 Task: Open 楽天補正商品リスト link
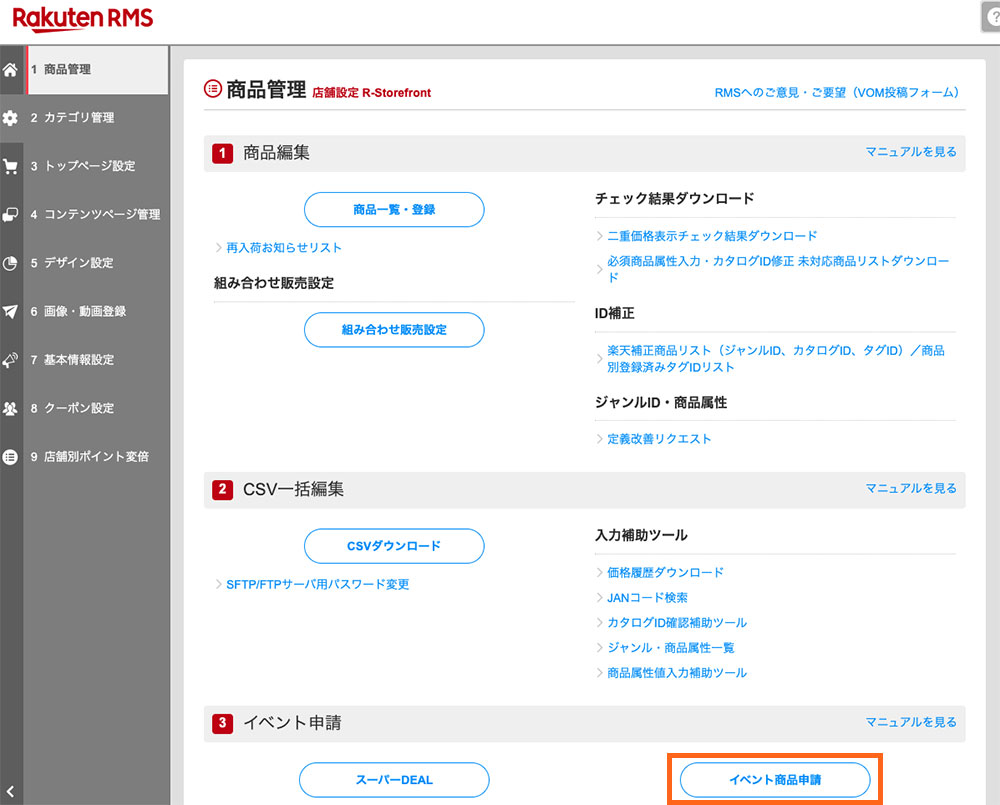(776, 358)
